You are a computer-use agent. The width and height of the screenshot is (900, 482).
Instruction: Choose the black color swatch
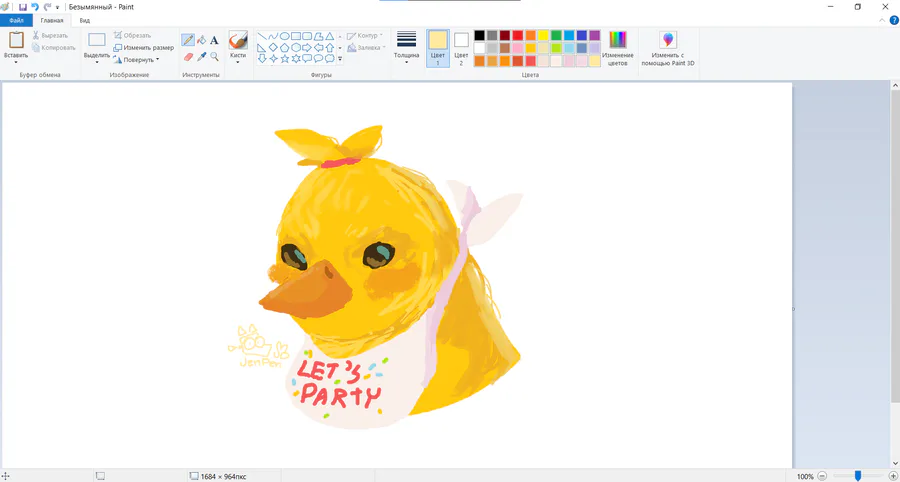[479, 36]
